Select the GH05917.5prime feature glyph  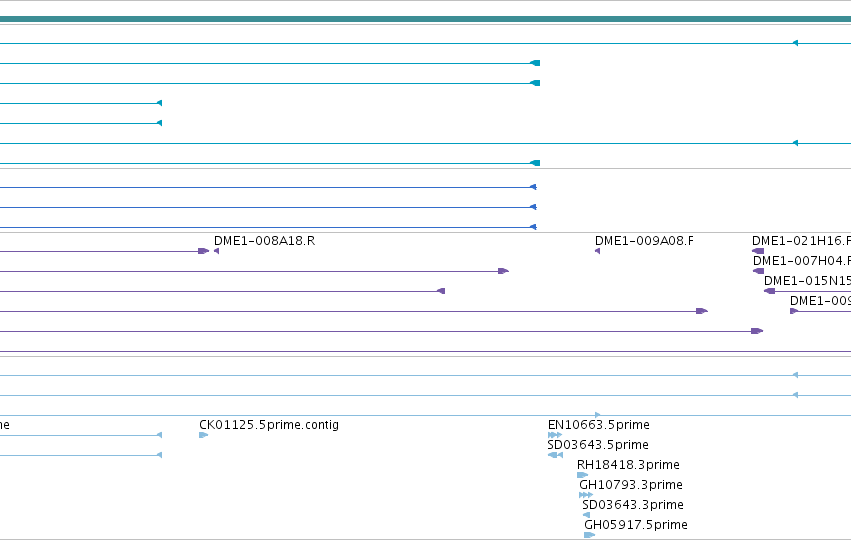(589, 535)
